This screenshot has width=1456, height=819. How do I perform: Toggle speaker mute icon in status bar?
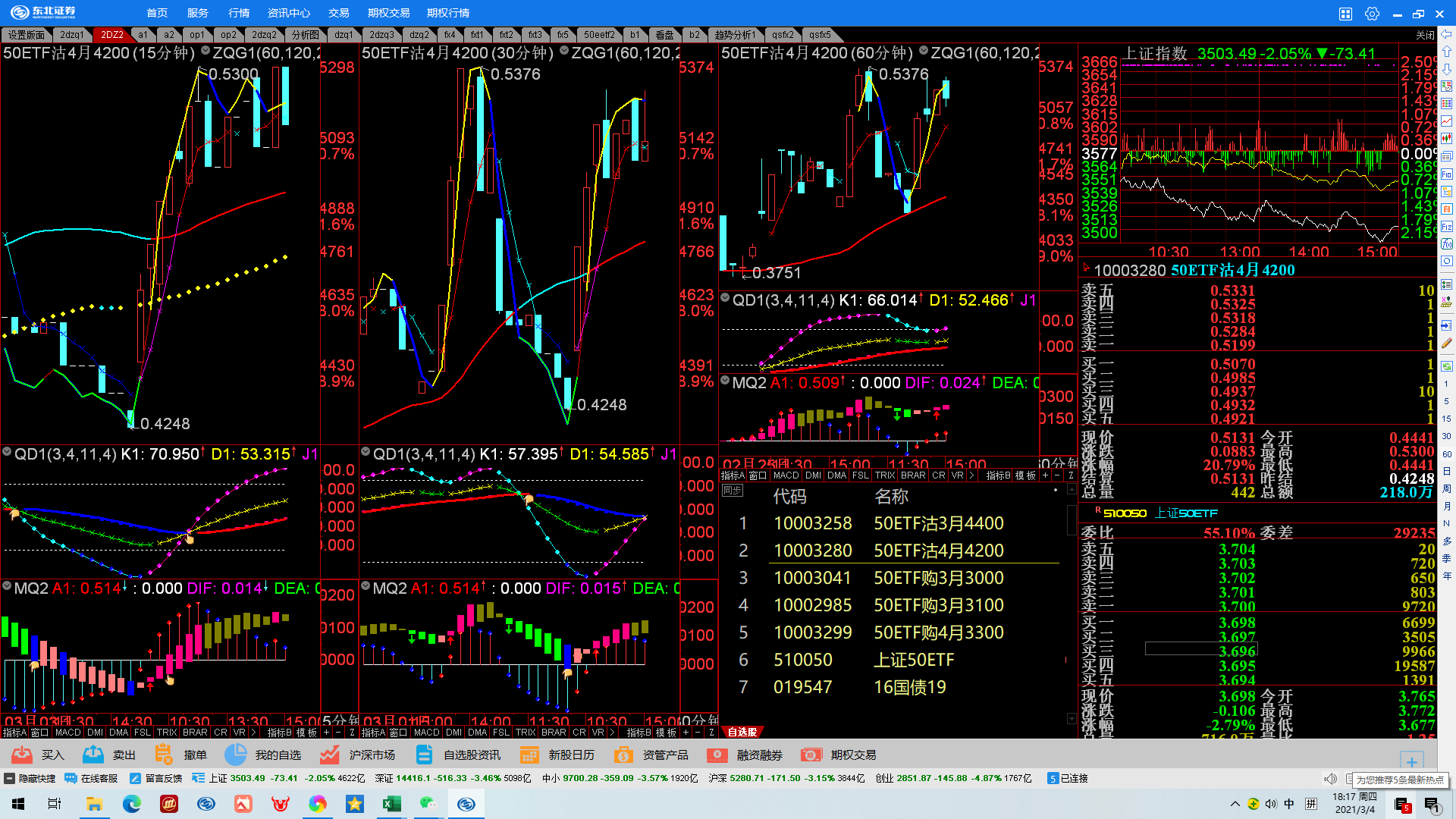pos(1330,779)
